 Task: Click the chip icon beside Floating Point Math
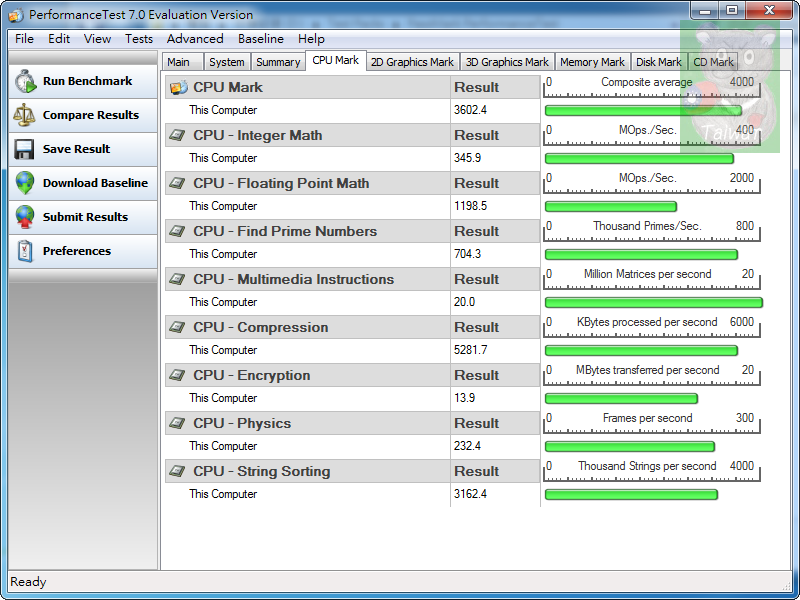[177, 183]
